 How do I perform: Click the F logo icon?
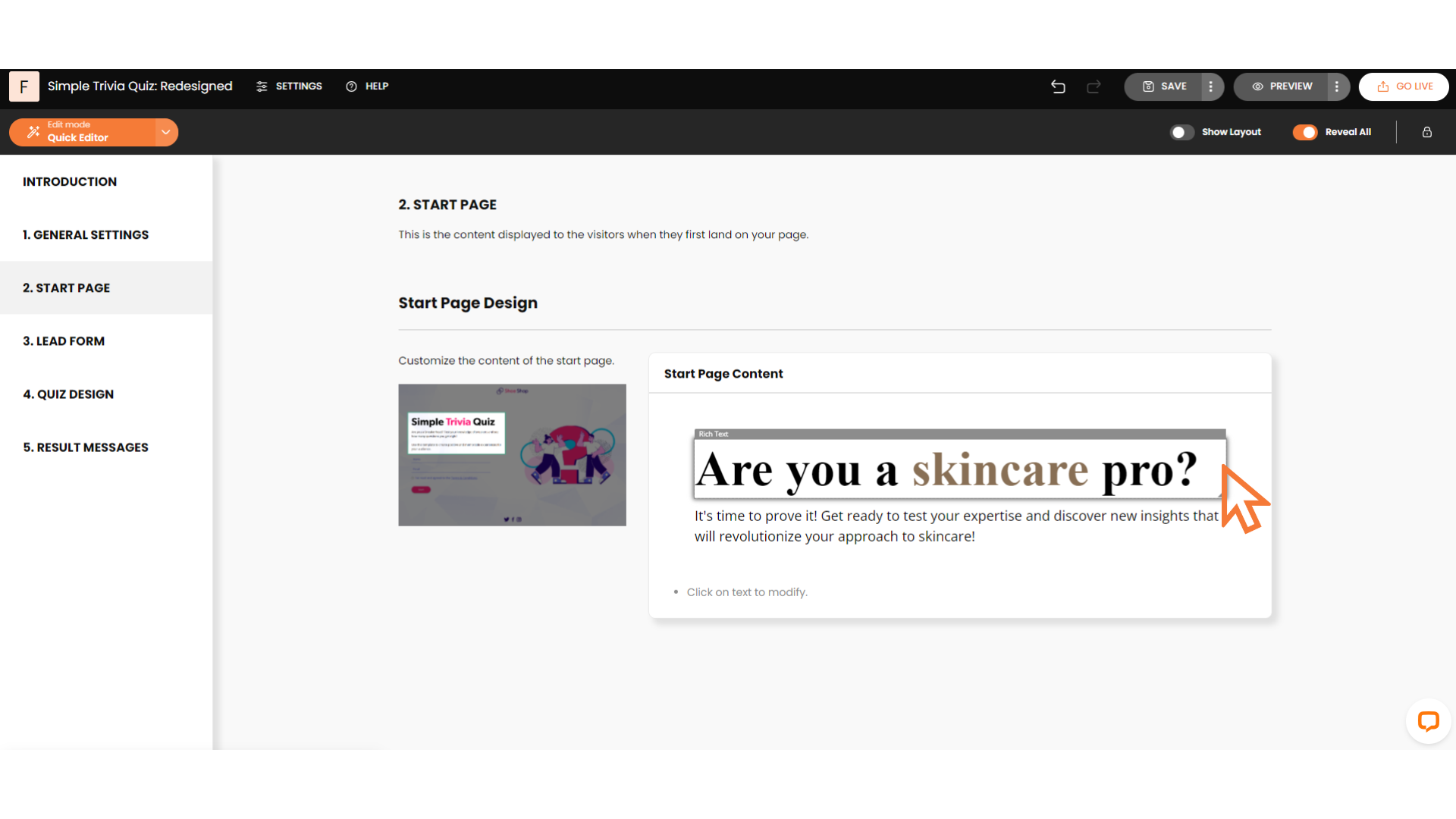click(24, 86)
